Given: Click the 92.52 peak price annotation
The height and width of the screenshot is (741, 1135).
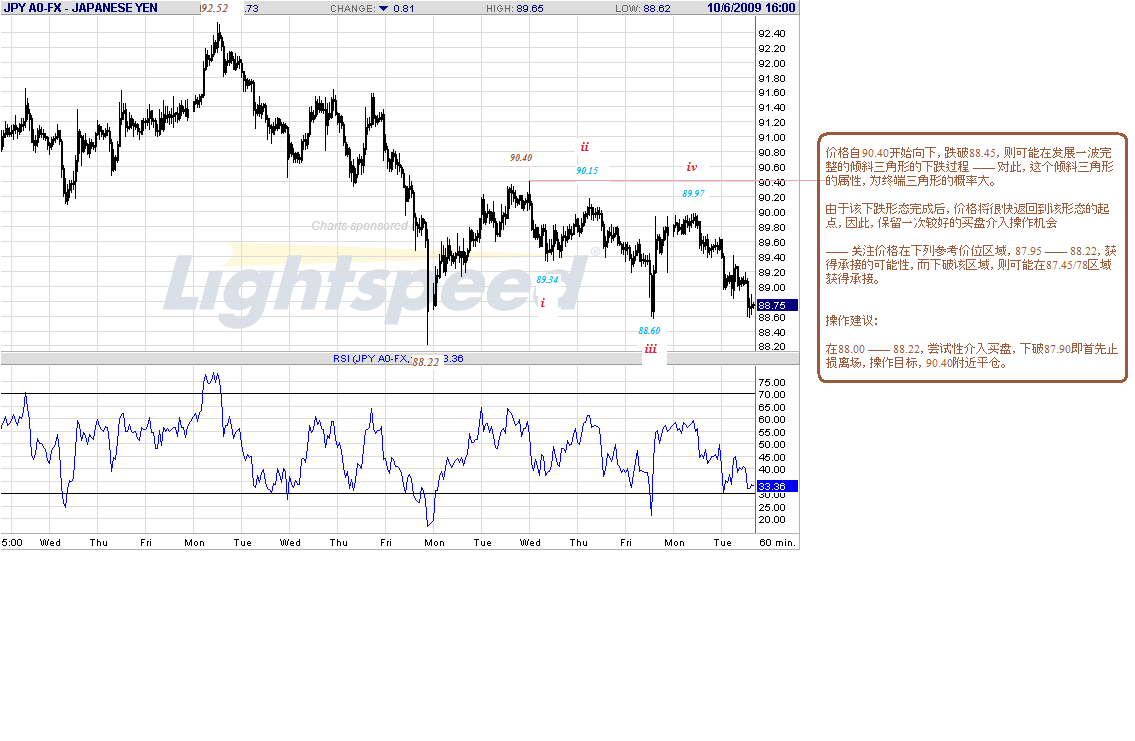Looking at the screenshot, I should (214, 9).
